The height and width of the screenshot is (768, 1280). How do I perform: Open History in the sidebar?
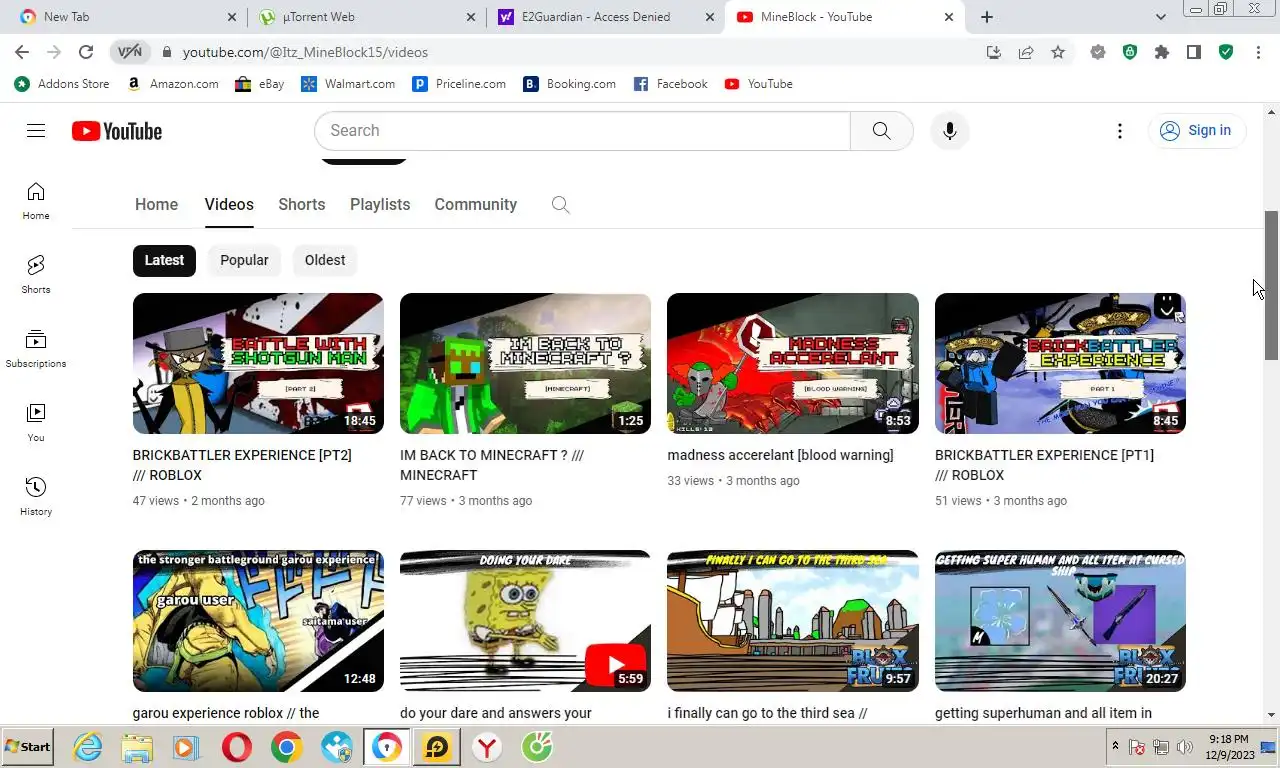tap(36, 497)
